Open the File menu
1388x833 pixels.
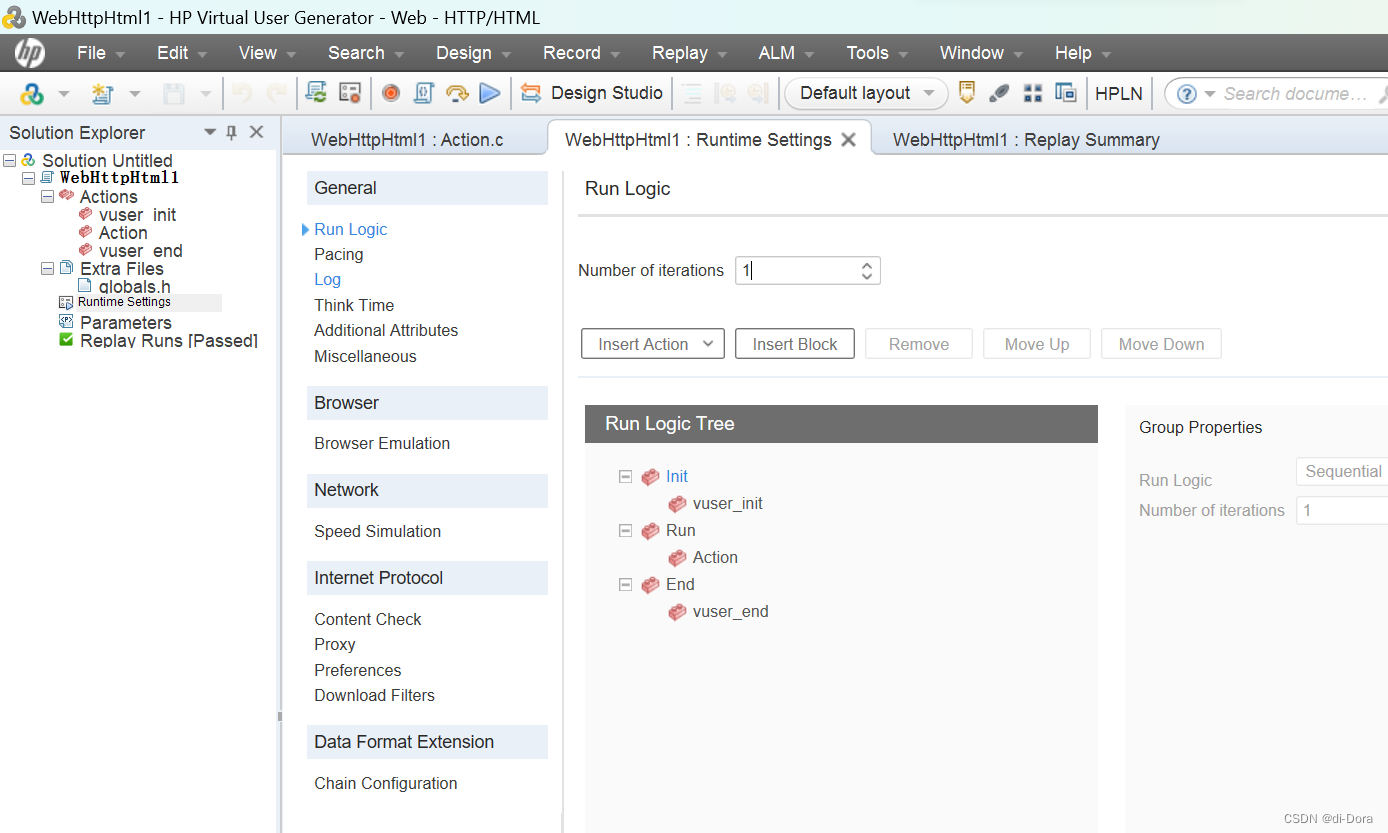click(100, 53)
